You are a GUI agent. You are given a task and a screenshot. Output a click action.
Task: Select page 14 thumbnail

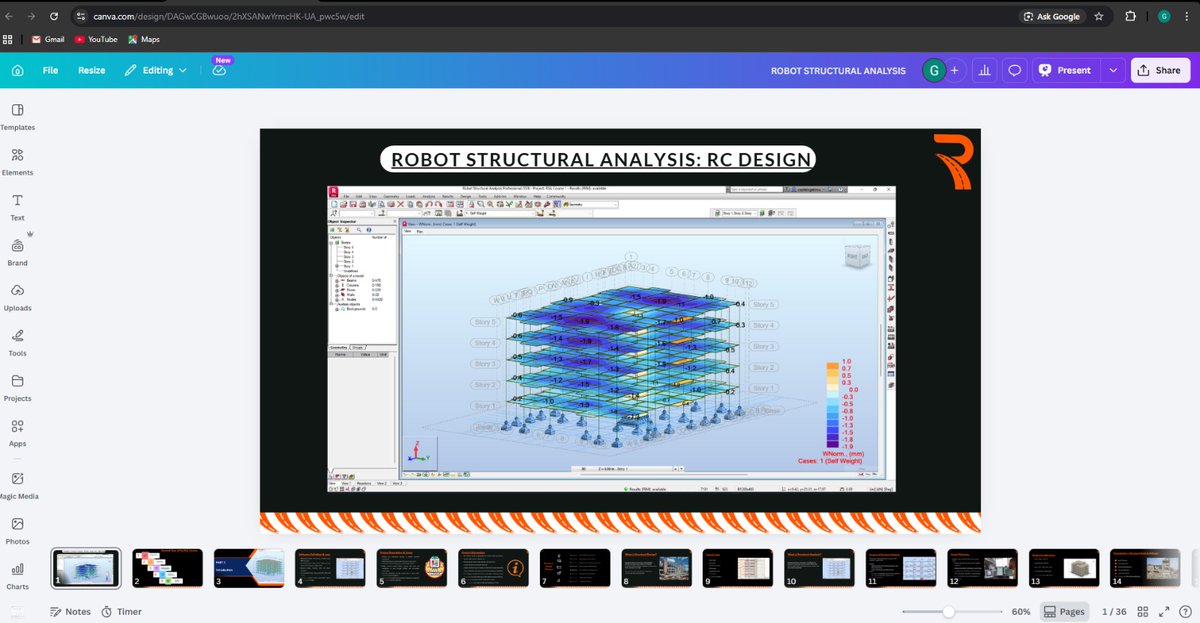tap(1146, 567)
